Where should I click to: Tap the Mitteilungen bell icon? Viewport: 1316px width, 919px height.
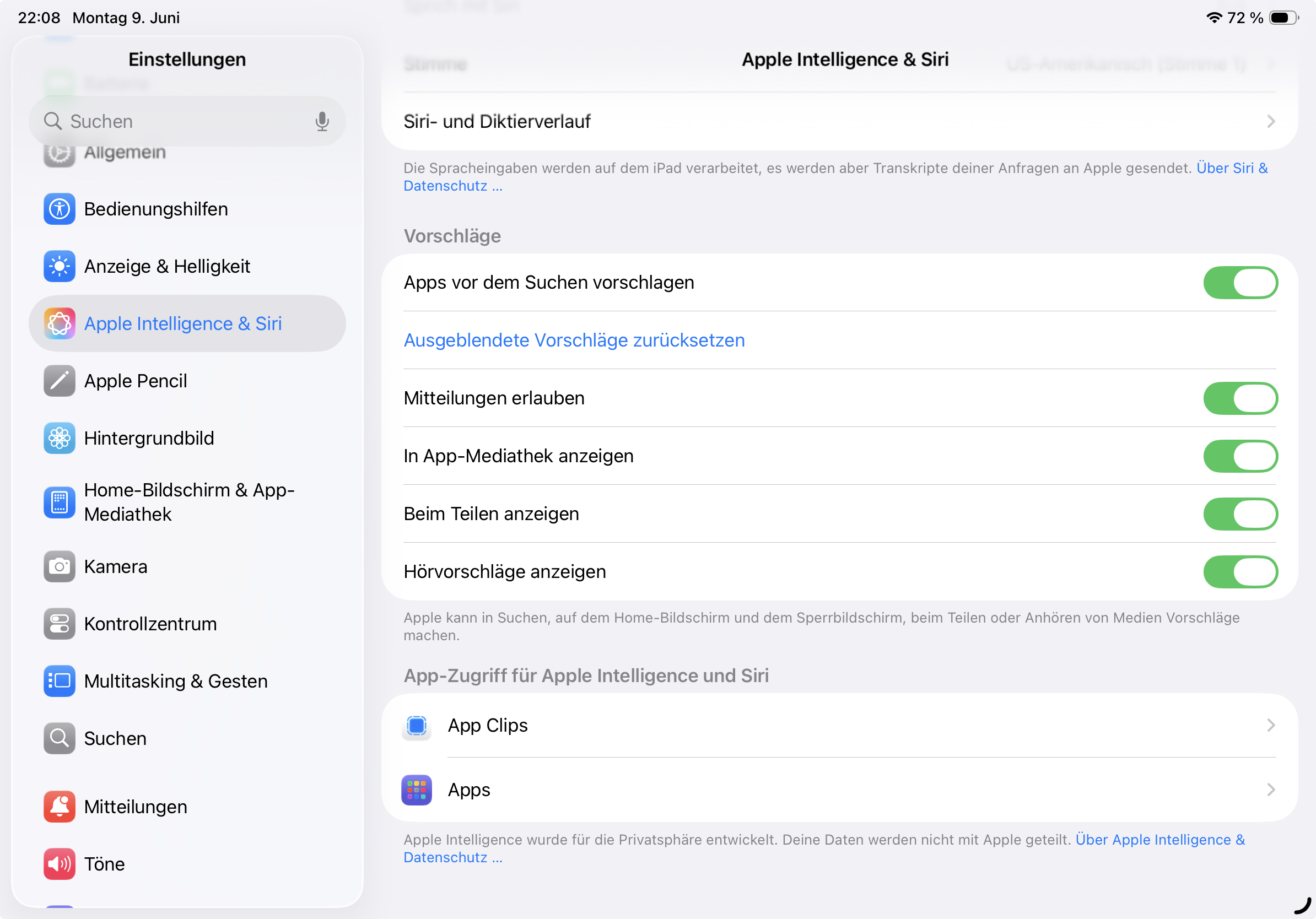59,807
